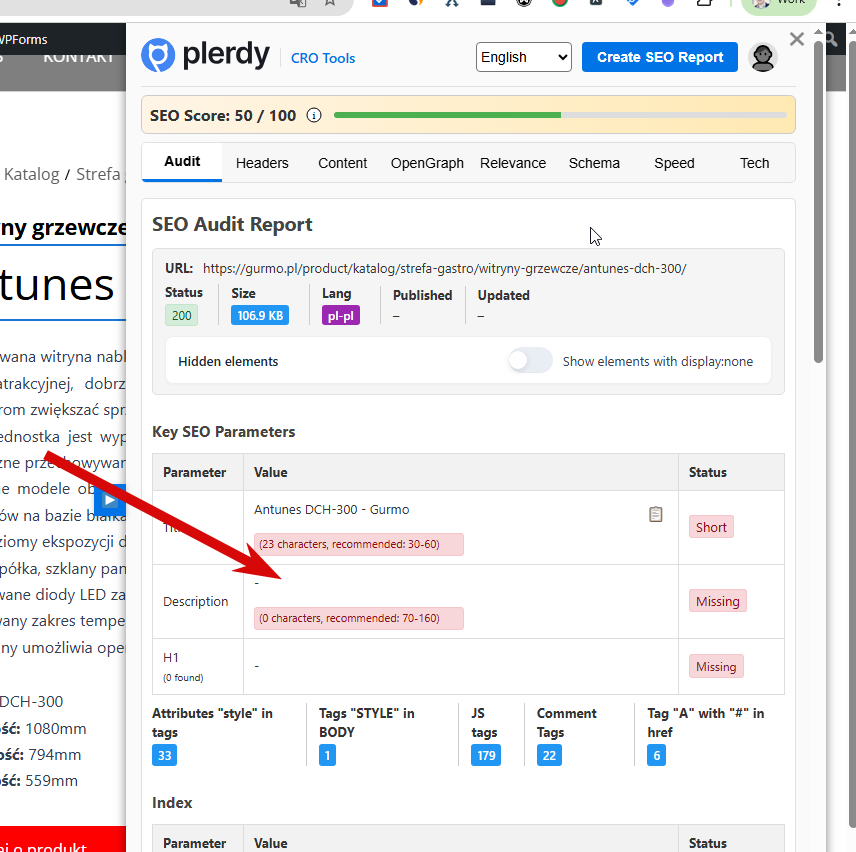The height and width of the screenshot is (852, 856).
Task: Go to the Speed tab
Action: click(x=674, y=163)
